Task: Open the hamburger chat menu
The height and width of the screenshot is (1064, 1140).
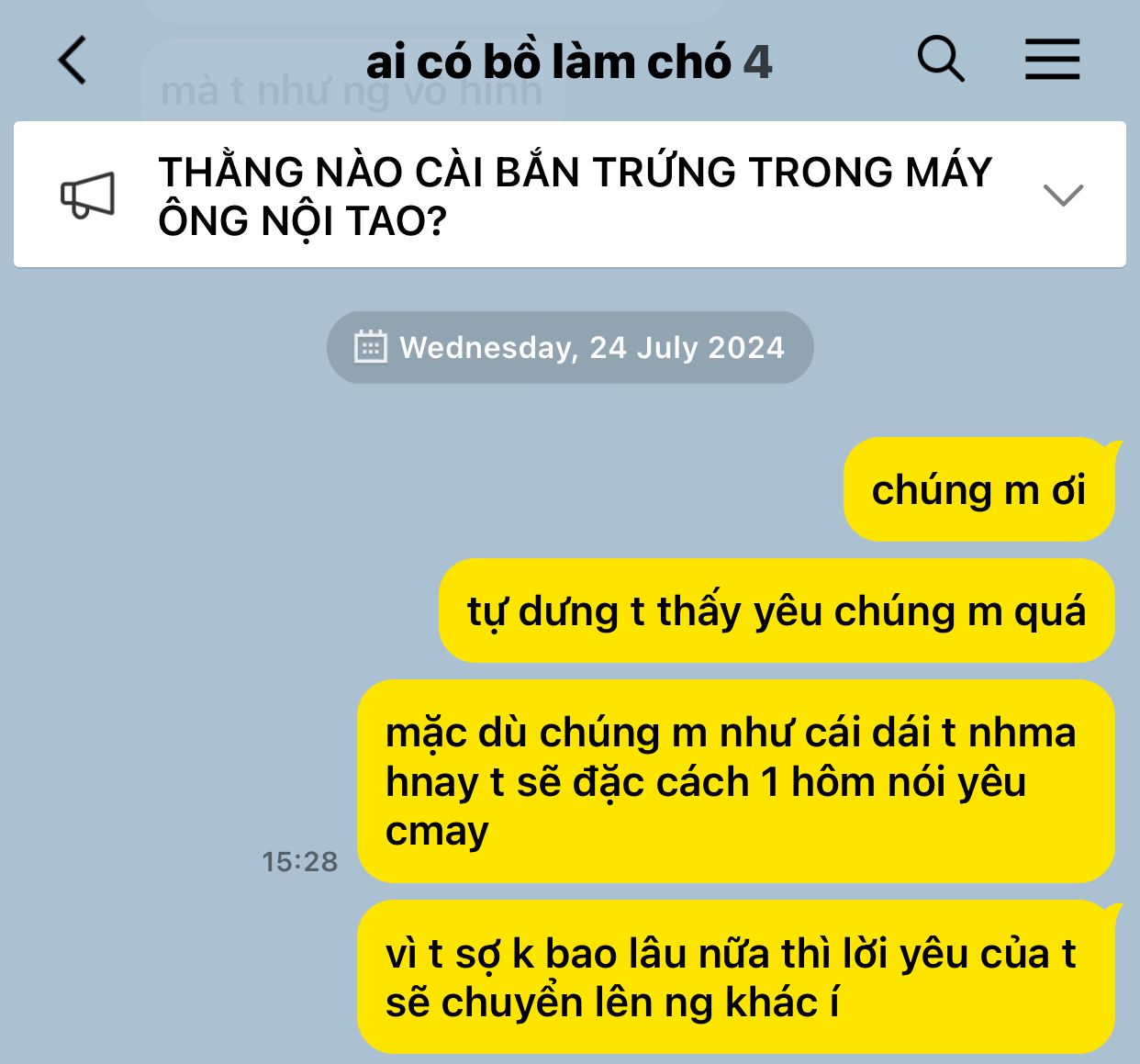Action: tap(1052, 60)
